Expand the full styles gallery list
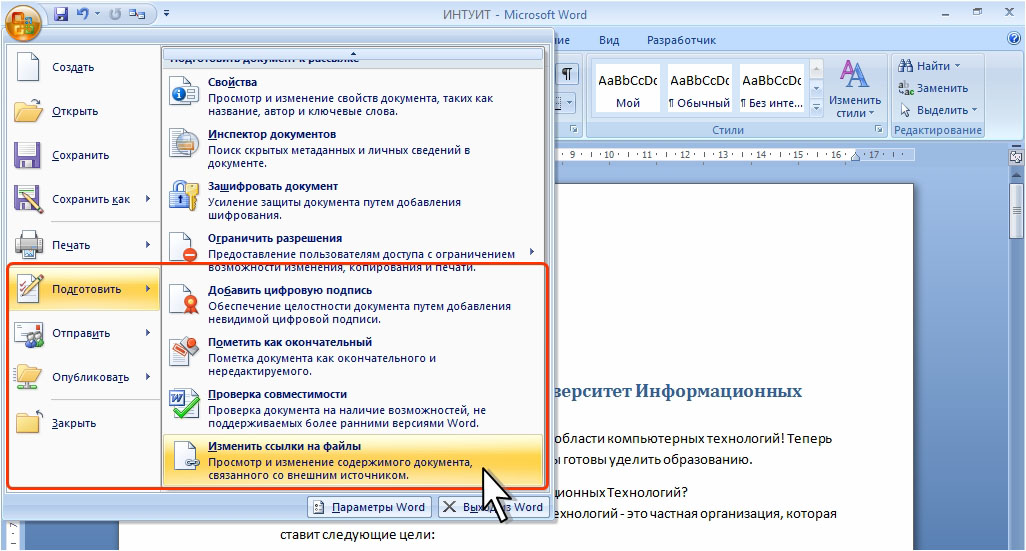This screenshot has width=1026, height=551. tap(816, 107)
